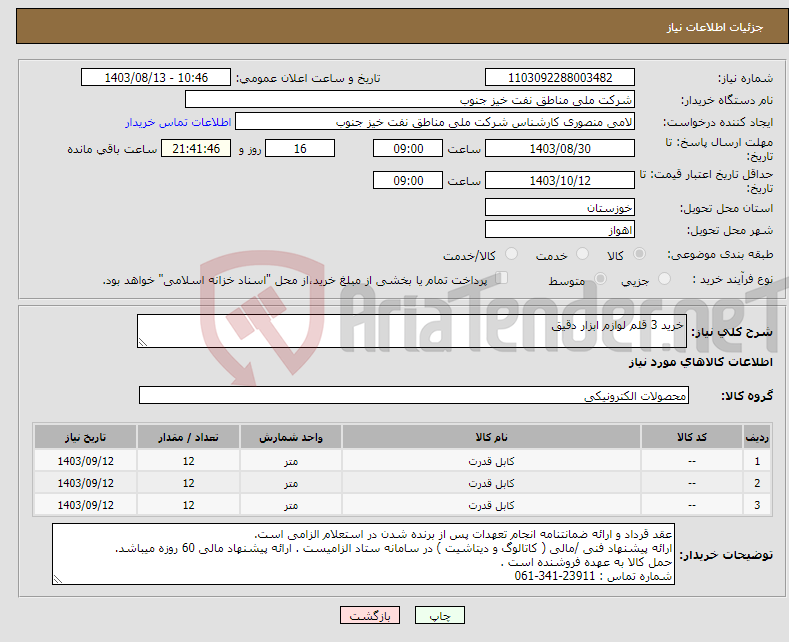Click price validity time 09:00 field
The height and width of the screenshot is (642, 789).
point(408,180)
